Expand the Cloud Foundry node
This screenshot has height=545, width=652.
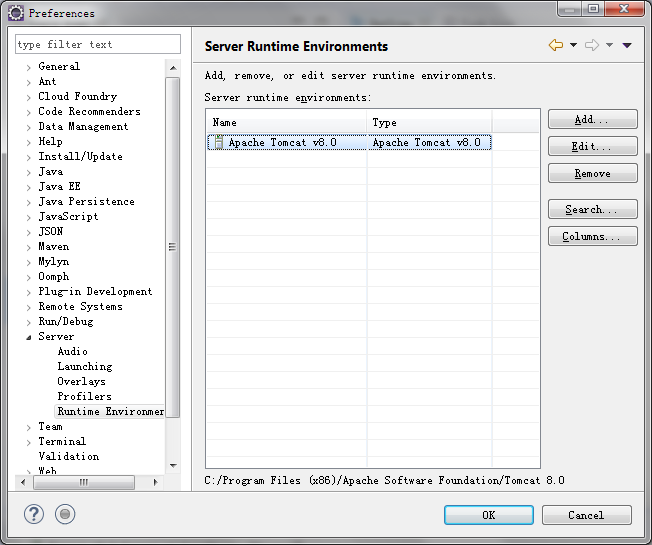(28, 97)
